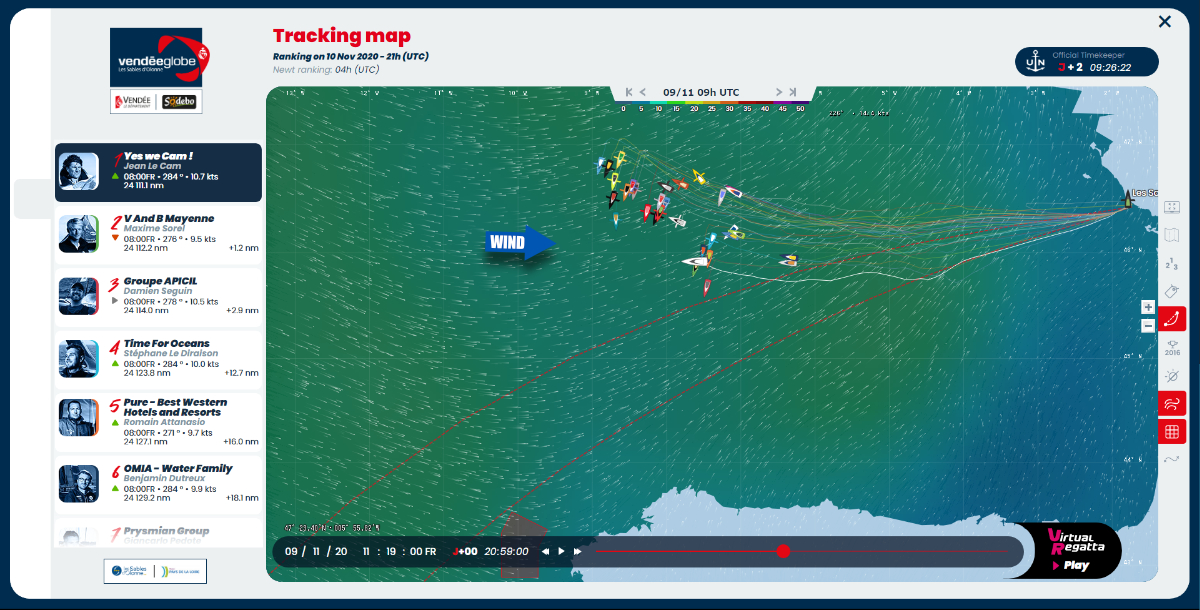Click Benjamin Dutreux skipper photo
Screen dimensions: 1200x610
coord(79,484)
